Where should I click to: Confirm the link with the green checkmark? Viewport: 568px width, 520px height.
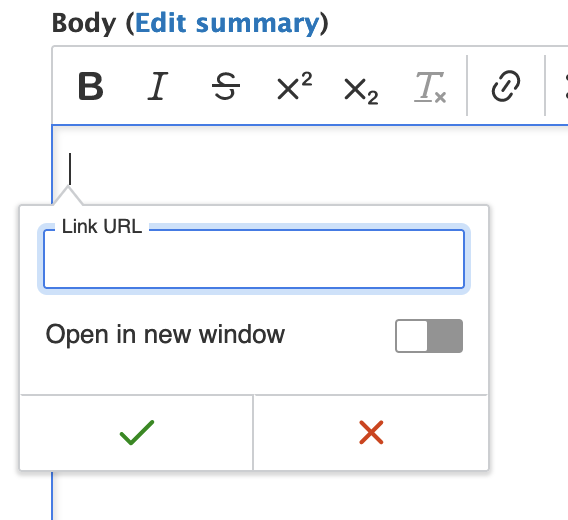[137, 432]
